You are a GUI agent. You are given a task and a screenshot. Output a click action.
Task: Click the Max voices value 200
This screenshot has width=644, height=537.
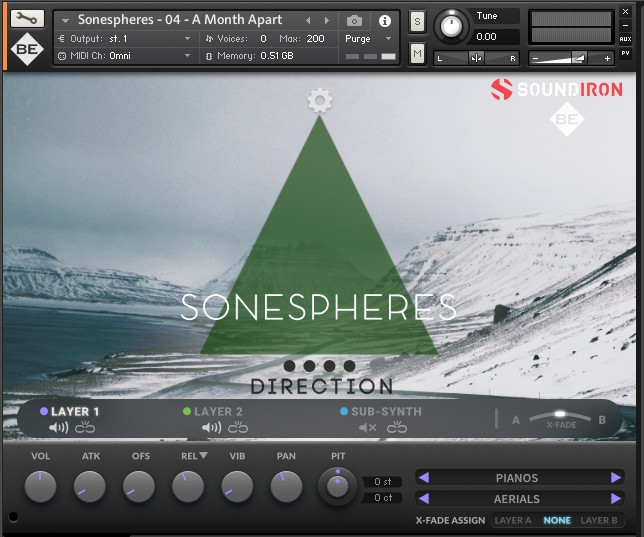315,39
